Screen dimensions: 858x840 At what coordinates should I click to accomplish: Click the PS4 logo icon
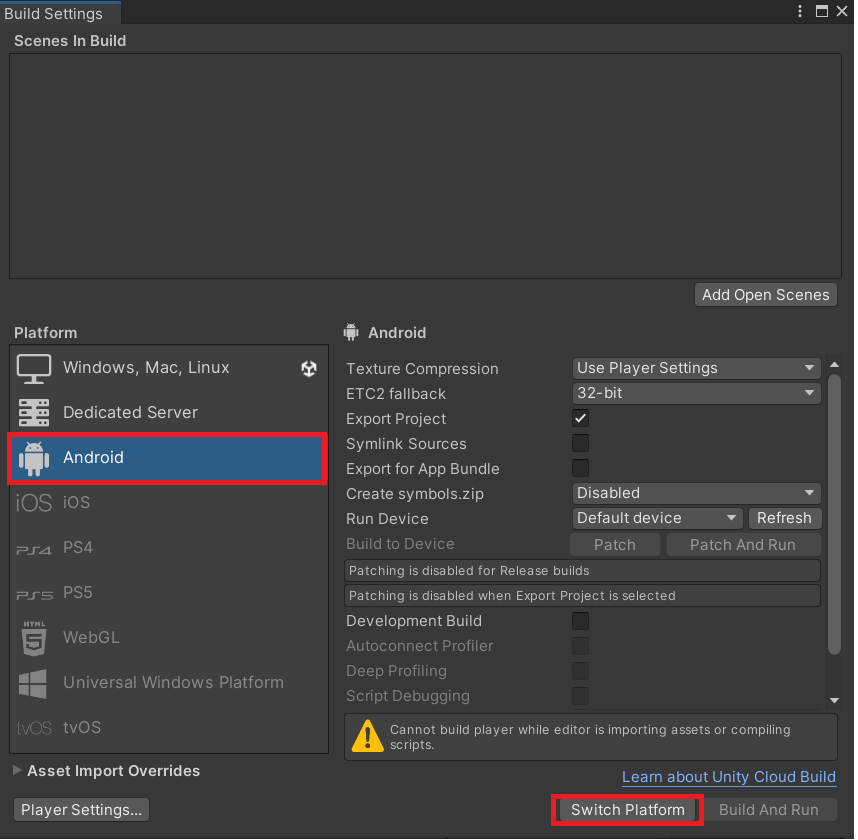click(34, 549)
